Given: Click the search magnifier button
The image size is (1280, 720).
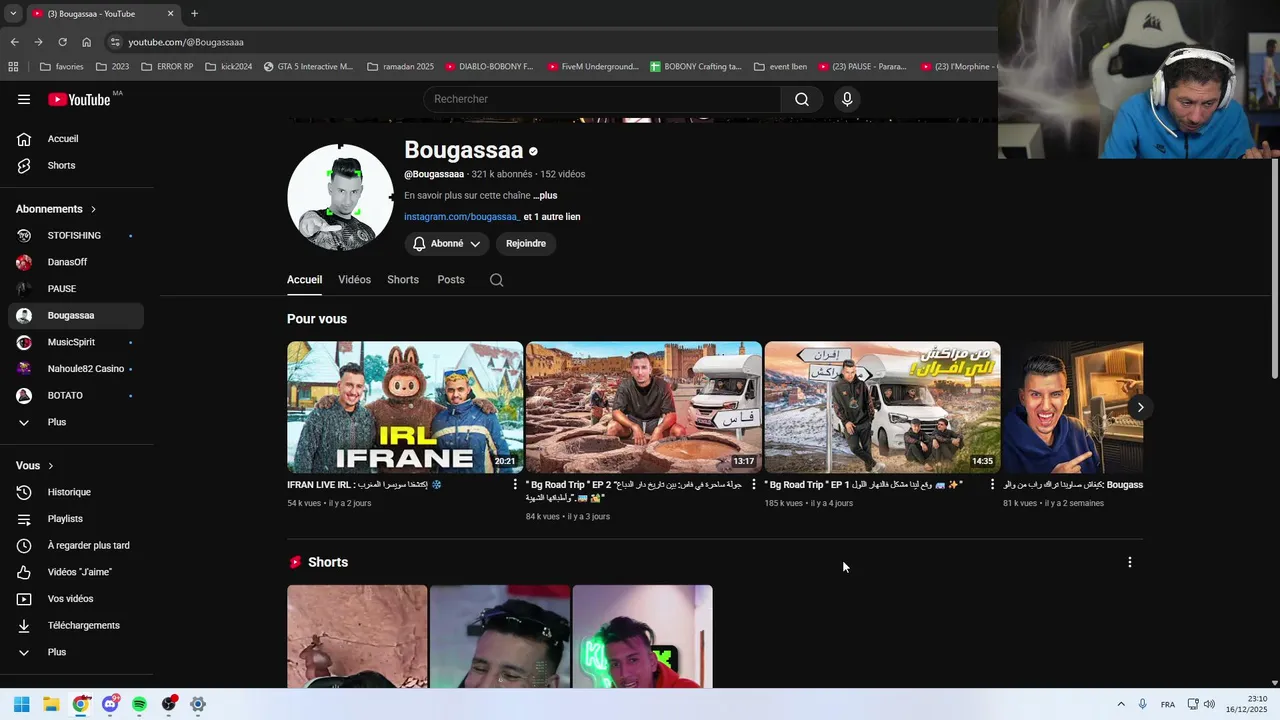Looking at the screenshot, I should click(802, 99).
